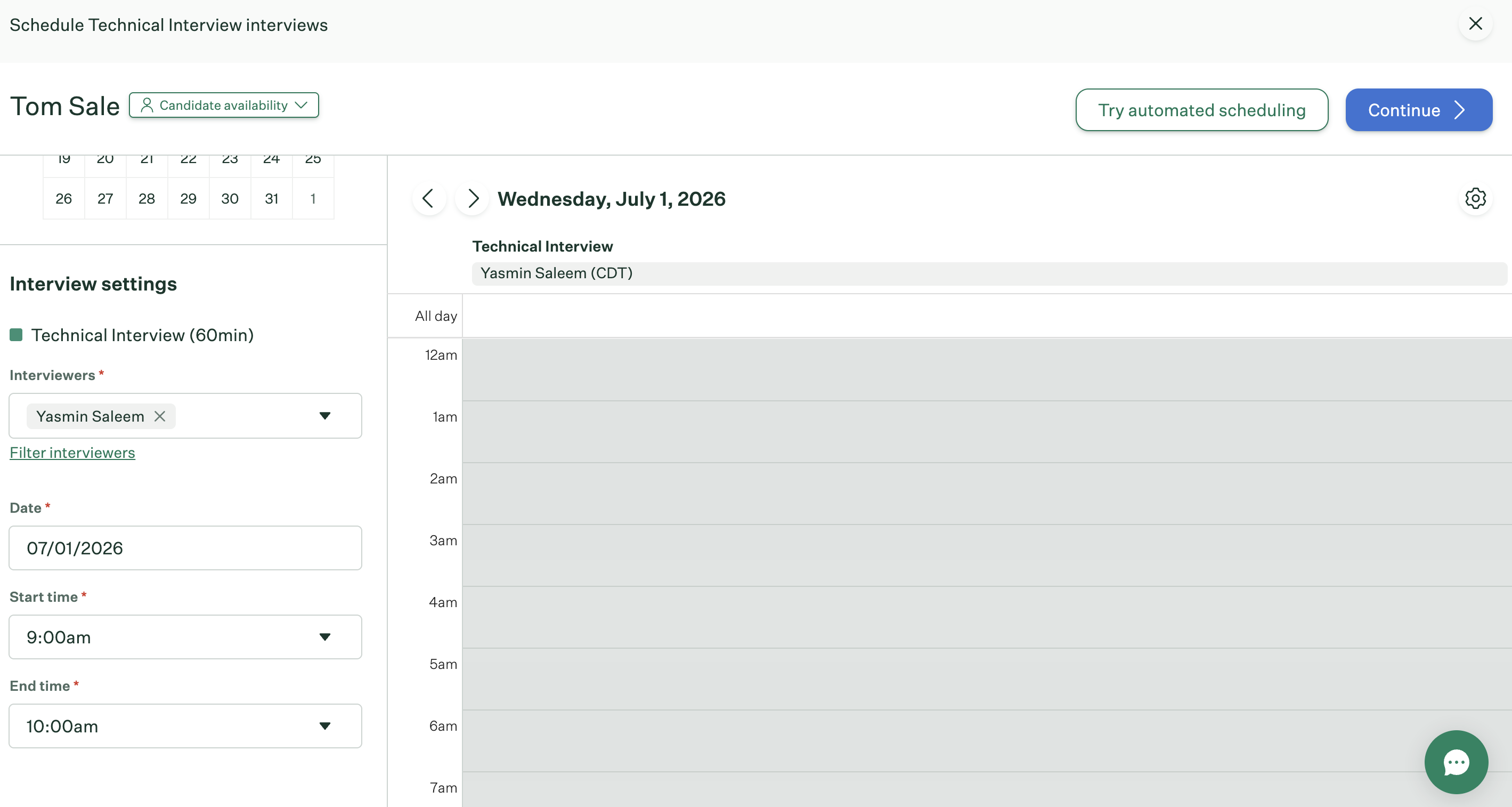Viewport: 1512px width, 807px height.
Task: Click the Interview settings heading
Action: (x=93, y=284)
